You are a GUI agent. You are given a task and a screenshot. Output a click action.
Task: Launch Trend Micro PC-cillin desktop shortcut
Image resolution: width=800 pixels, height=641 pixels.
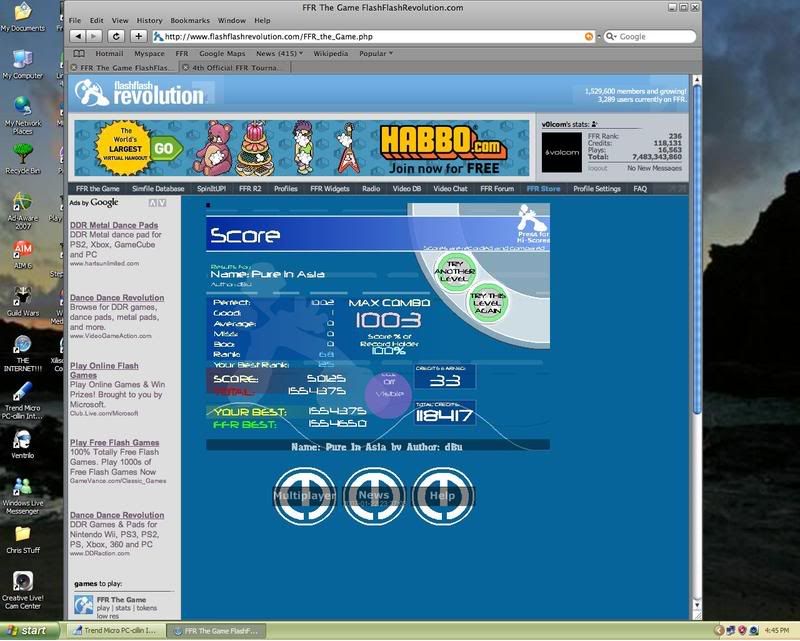[22, 401]
